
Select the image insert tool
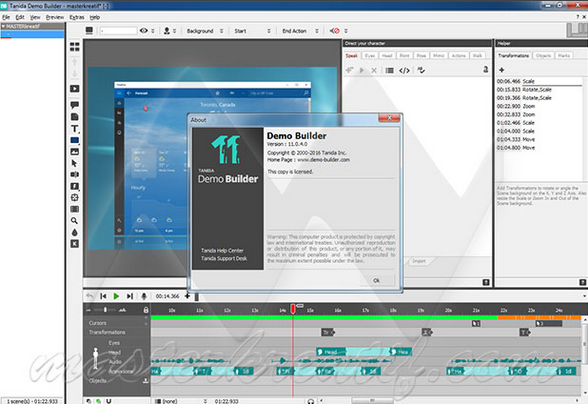coord(75,152)
